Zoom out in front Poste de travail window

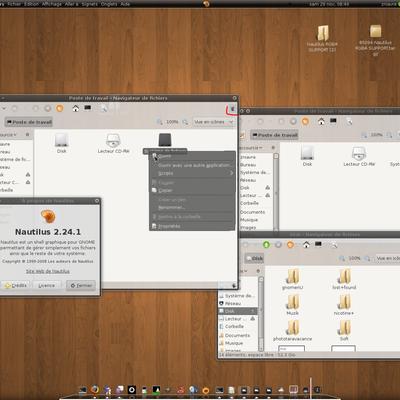[x=160, y=122]
